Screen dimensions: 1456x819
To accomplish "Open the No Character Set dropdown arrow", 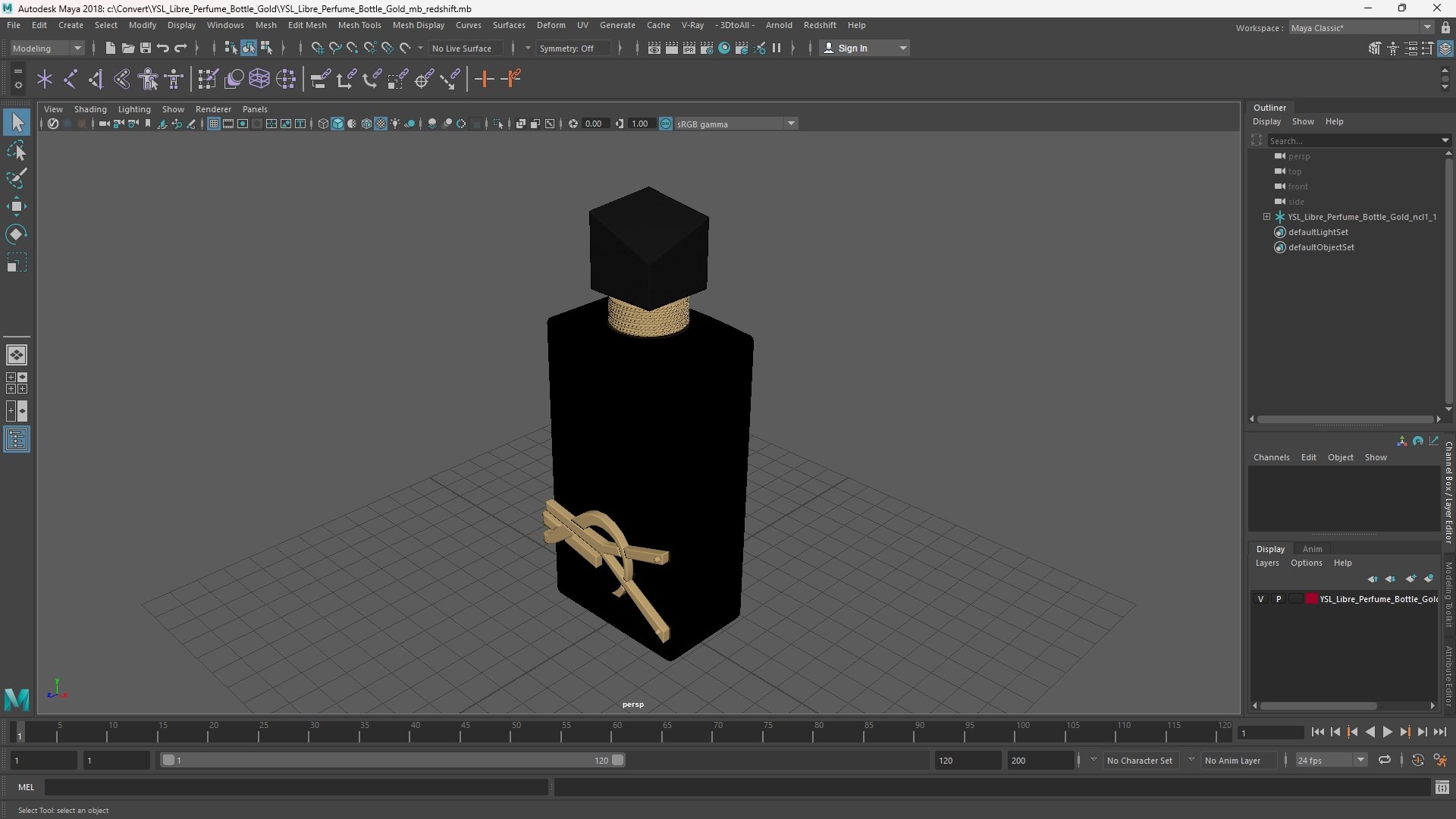I will 1094,760.
